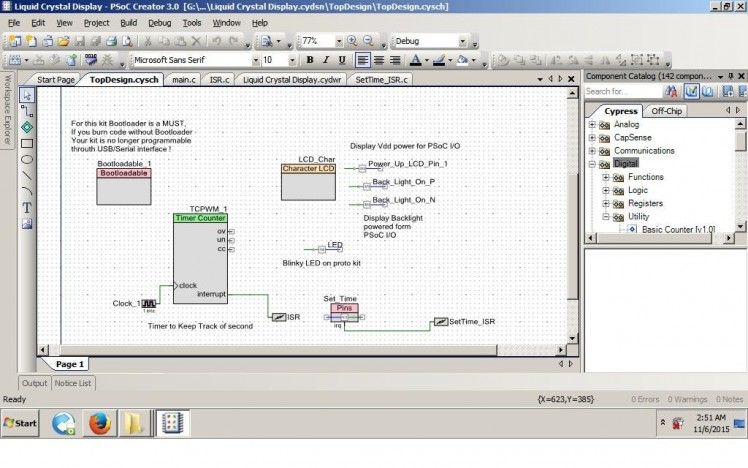Expand the Analog category
Viewport: 748px width, 468px height.
(592, 125)
